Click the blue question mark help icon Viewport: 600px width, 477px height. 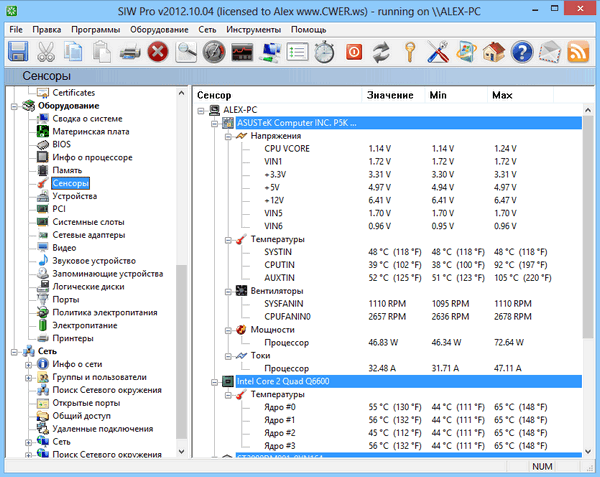(521, 51)
